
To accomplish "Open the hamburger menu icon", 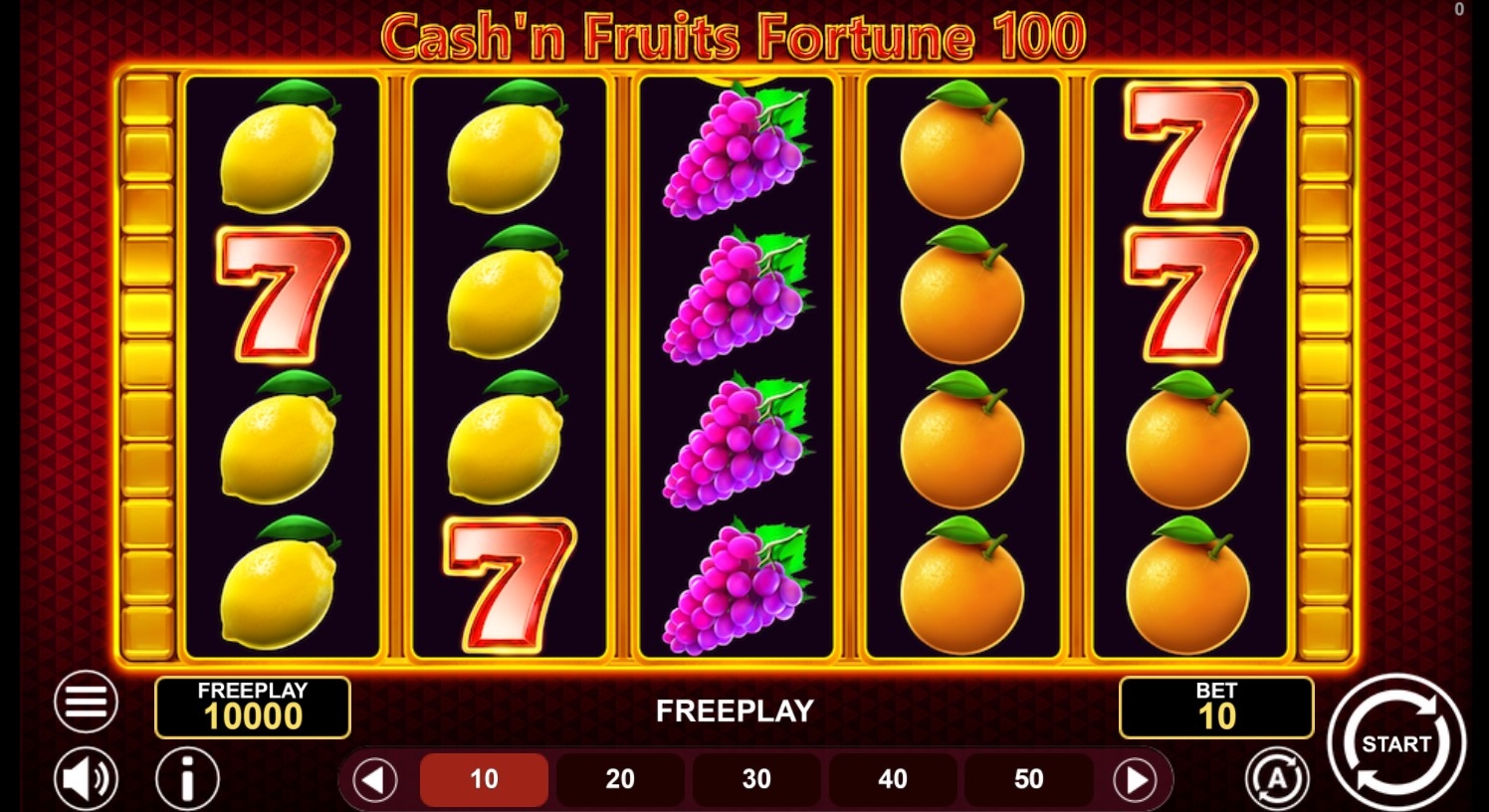I will [86, 702].
